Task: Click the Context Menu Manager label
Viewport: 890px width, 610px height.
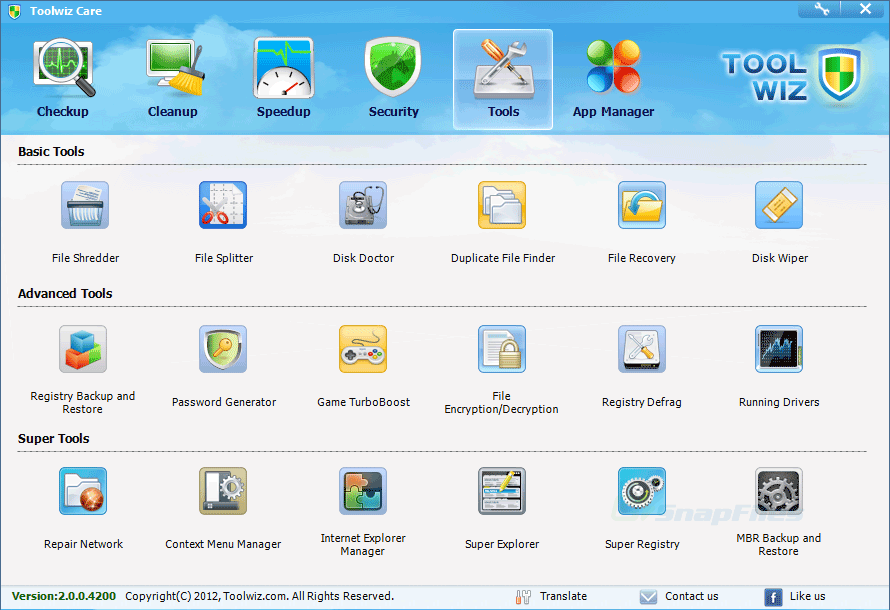Action: [x=223, y=544]
